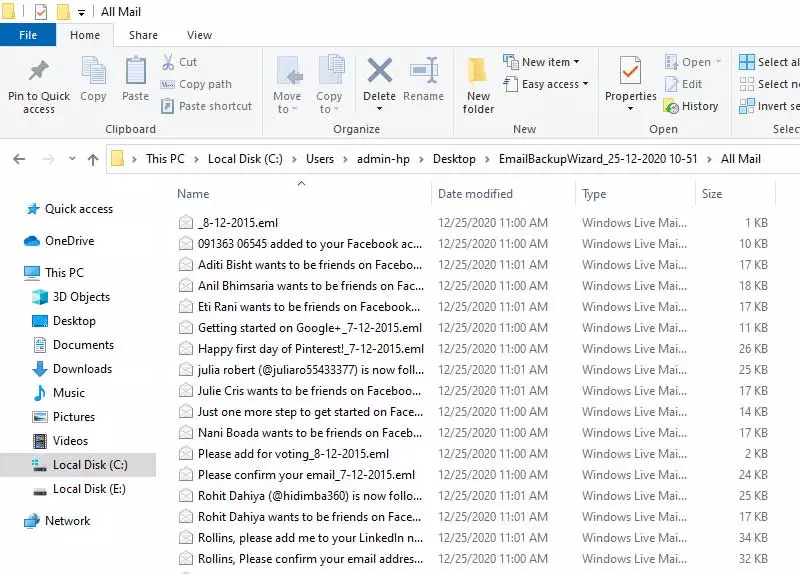
Task: Click the Back navigation arrow
Action: pyautogui.click(x=19, y=159)
